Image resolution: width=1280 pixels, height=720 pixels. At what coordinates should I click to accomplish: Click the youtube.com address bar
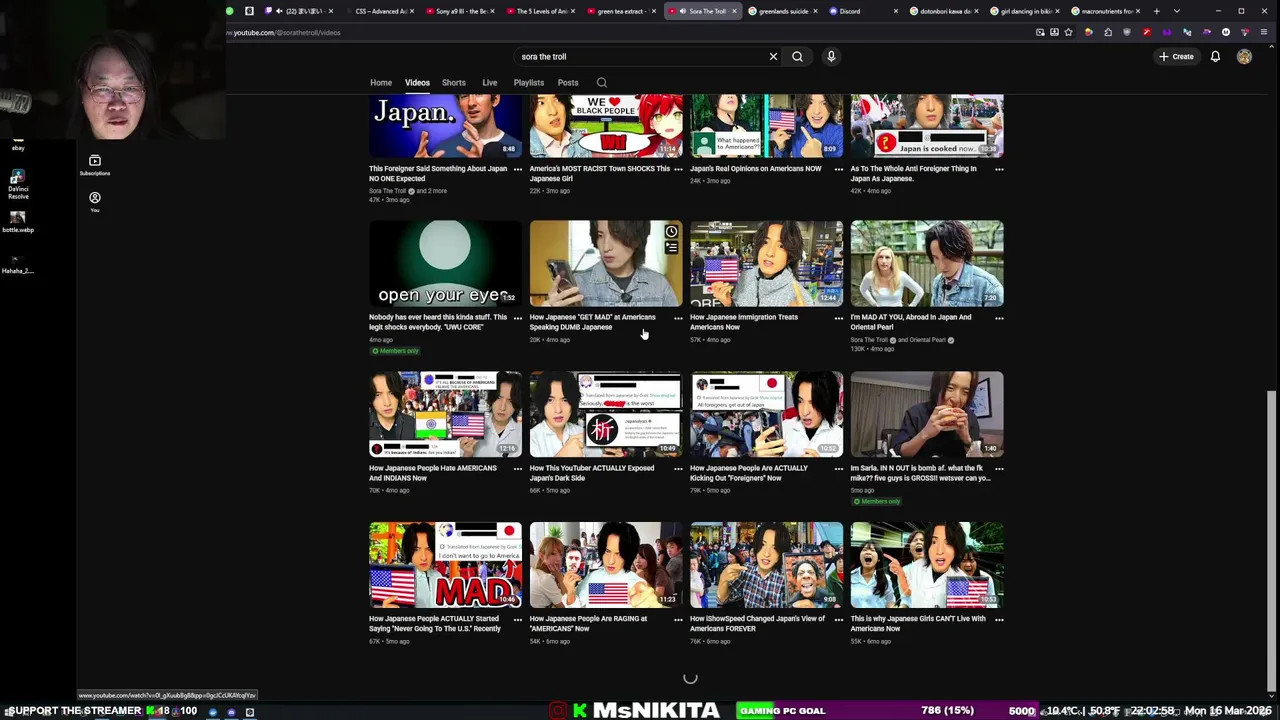click(630, 32)
